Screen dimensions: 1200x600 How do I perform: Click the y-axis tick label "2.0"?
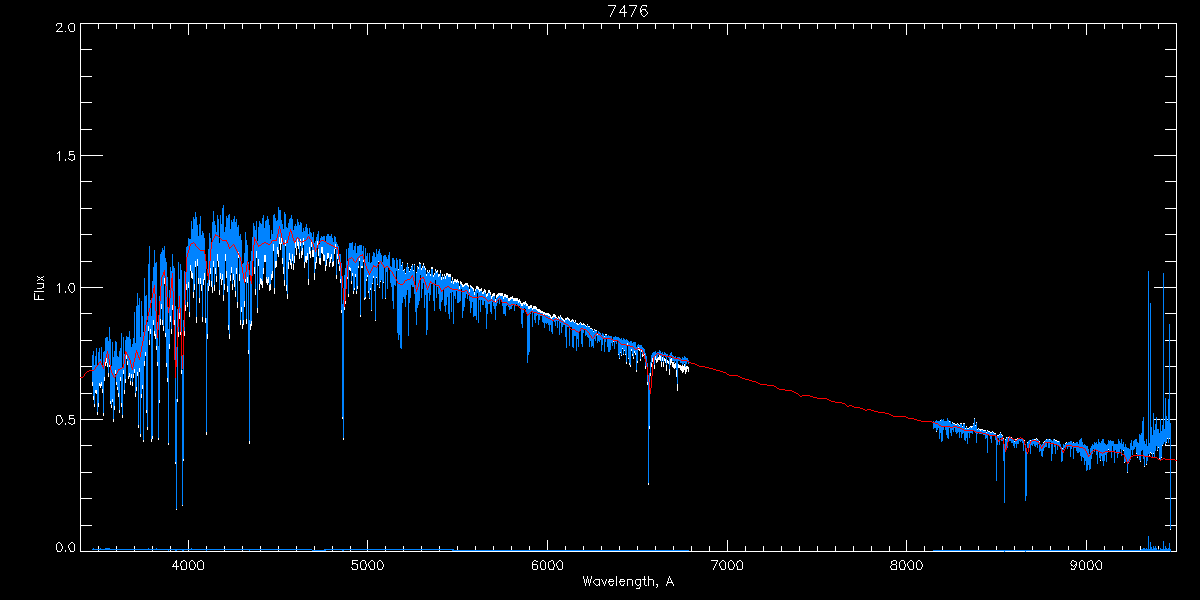tap(65, 27)
